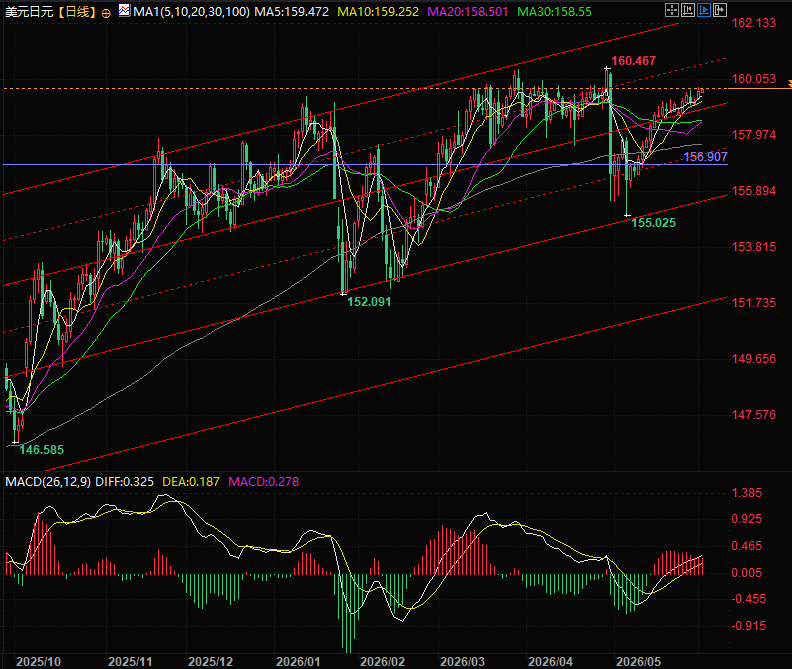
Task: Click the 2026/01 date axis label
Action: click(298, 661)
